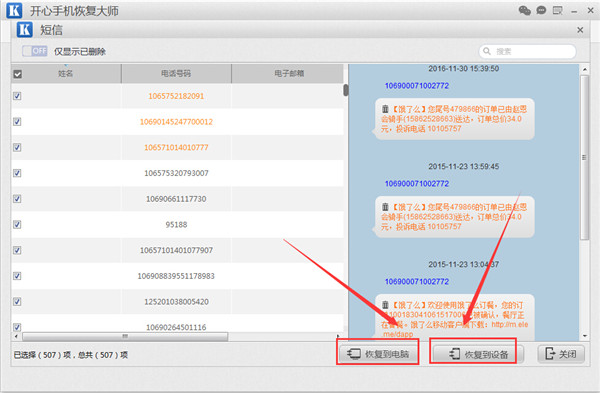Click trash icon in second 饿了么 message
Screen dimensions: 600x393
tap(385, 207)
